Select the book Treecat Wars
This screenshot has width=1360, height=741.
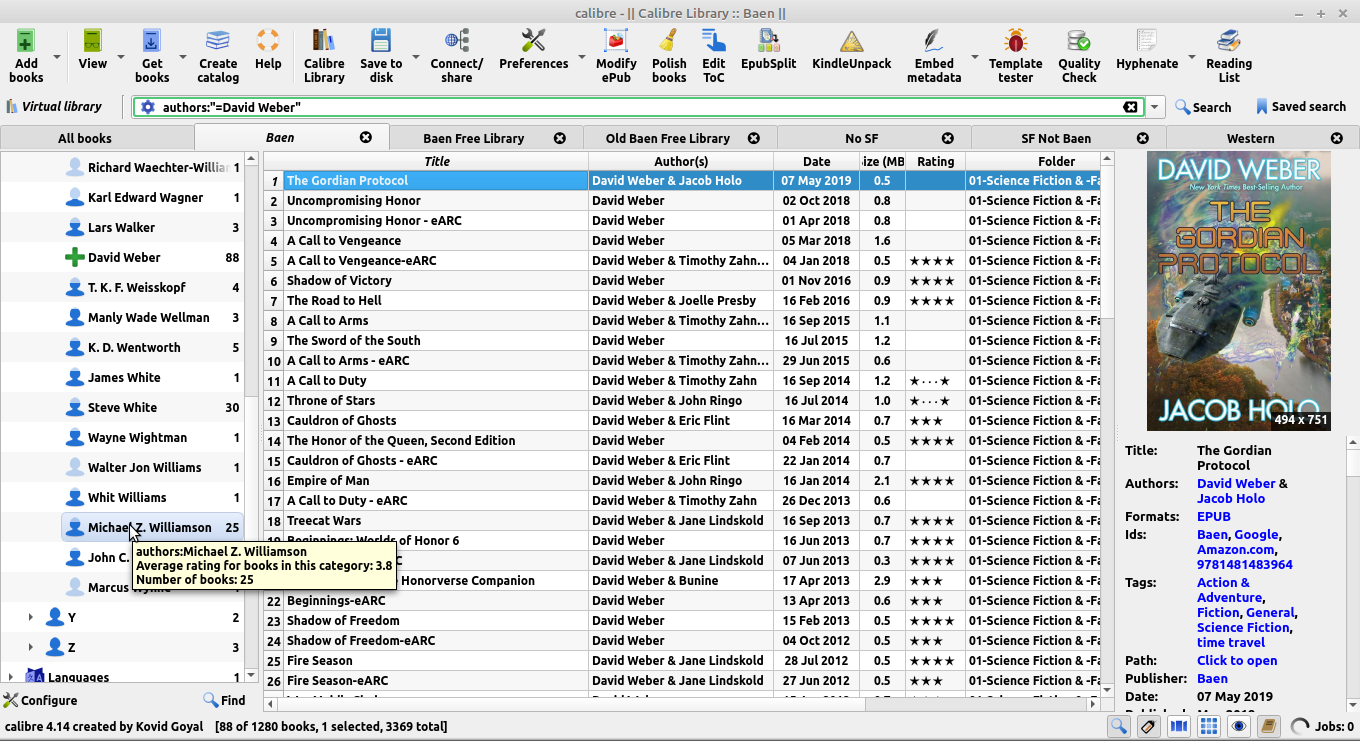coord(324,520)
